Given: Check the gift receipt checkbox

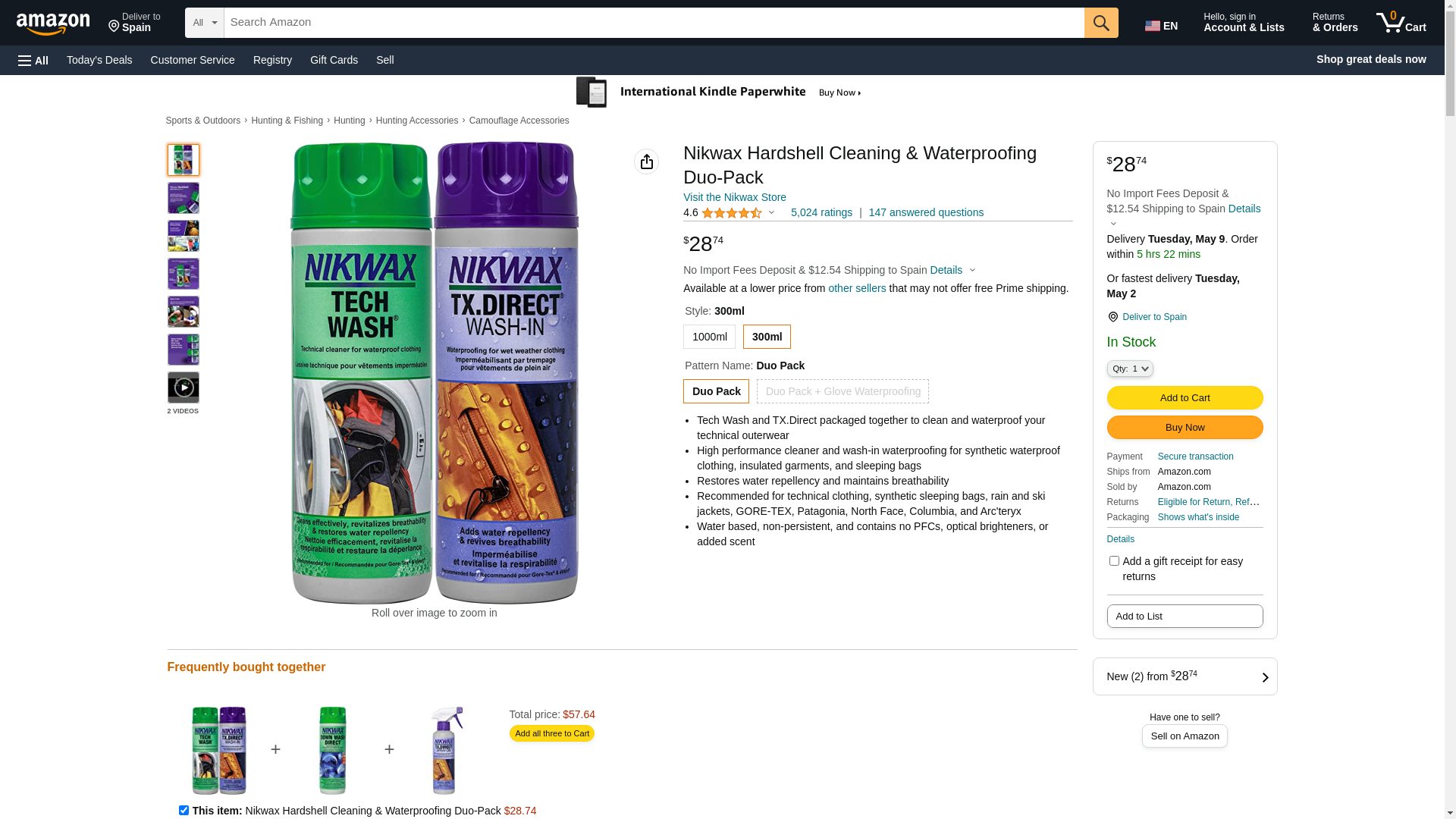Looking at the screenshot, I should [1114, 561].
